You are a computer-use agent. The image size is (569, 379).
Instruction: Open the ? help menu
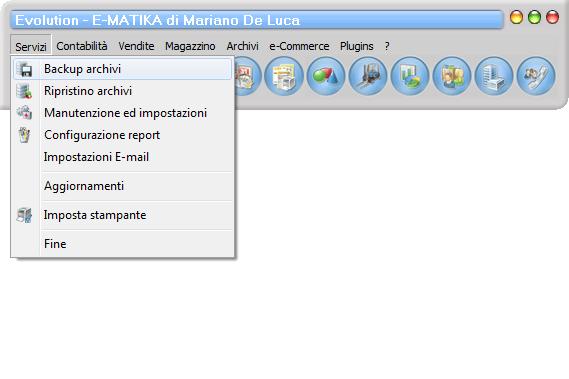pyautogui.click(x=387, y=46)
